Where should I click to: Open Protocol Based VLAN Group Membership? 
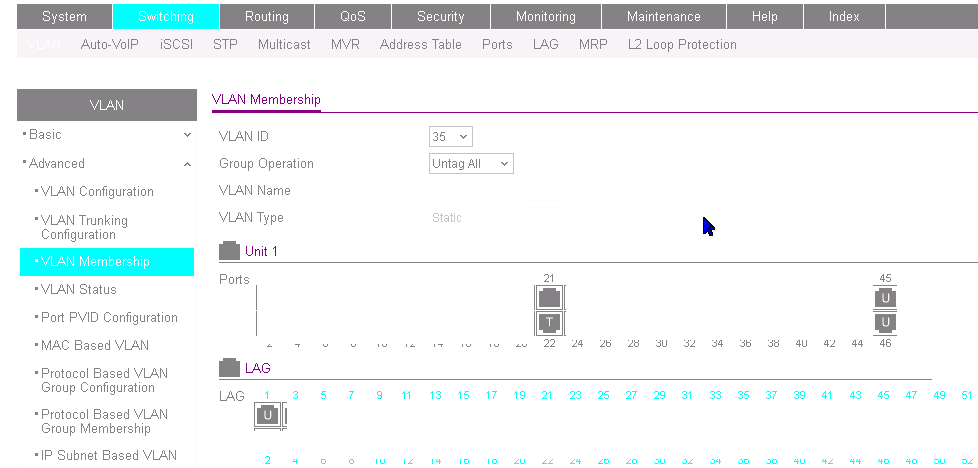pos(104,421)
